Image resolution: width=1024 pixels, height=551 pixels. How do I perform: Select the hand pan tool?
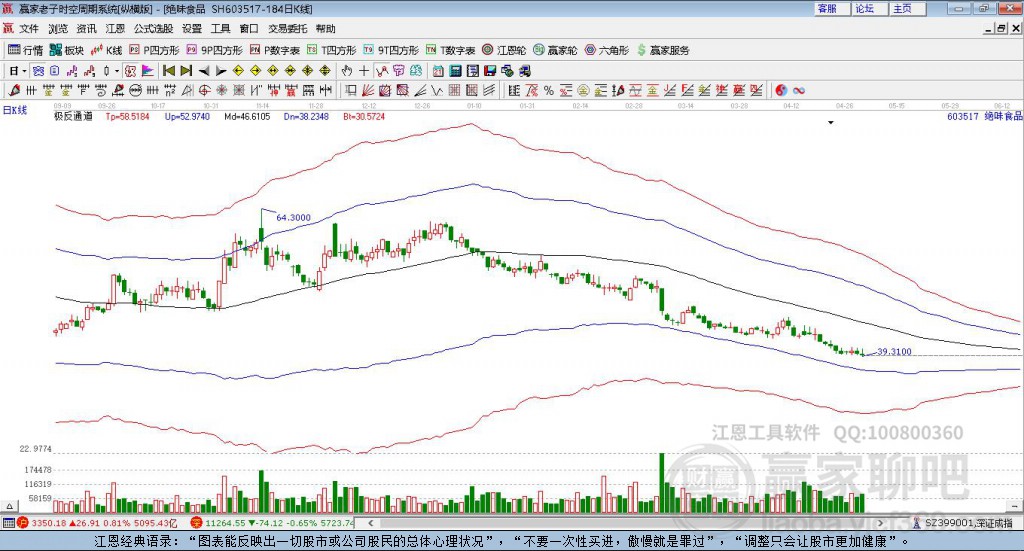[346, 71]
